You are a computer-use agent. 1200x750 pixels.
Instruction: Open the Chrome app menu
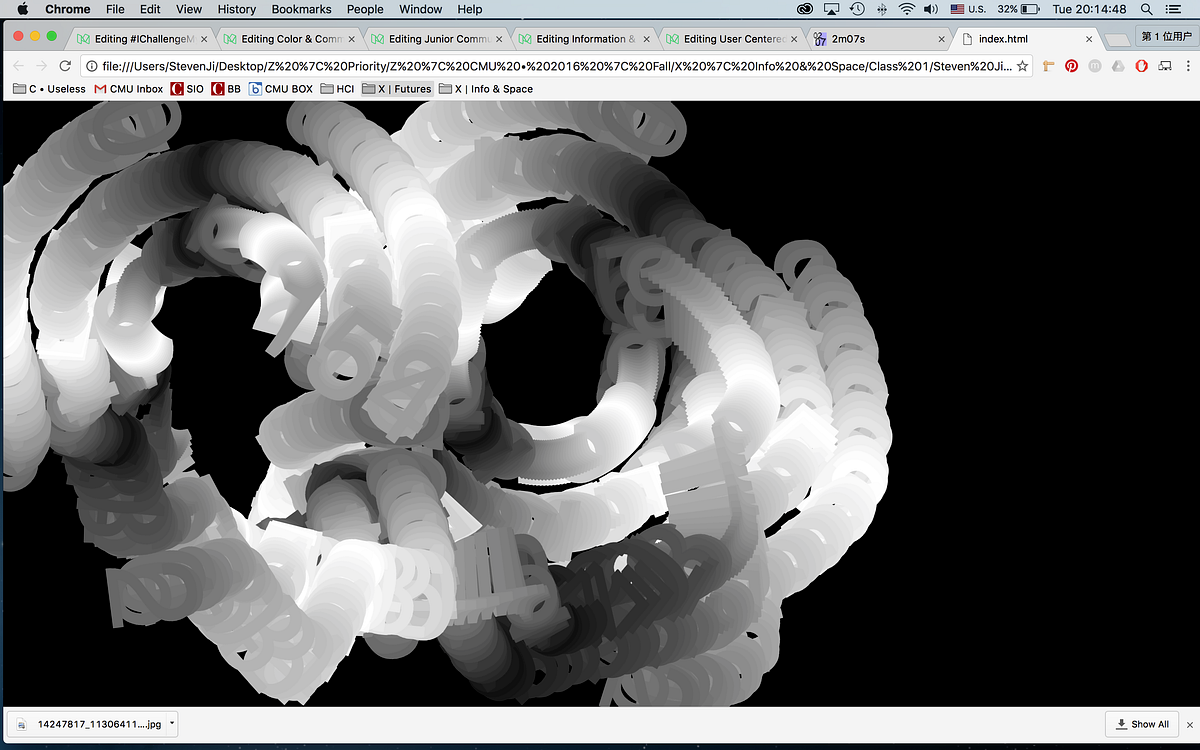tap(68, 9)
